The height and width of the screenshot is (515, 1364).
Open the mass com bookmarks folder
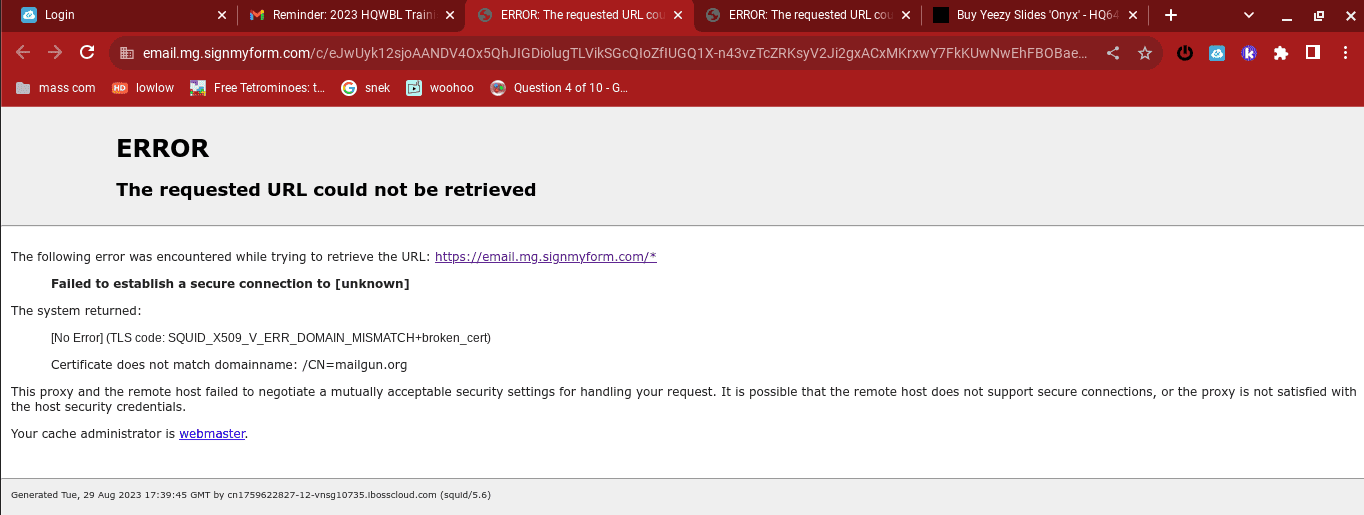(x=56, y=88)
